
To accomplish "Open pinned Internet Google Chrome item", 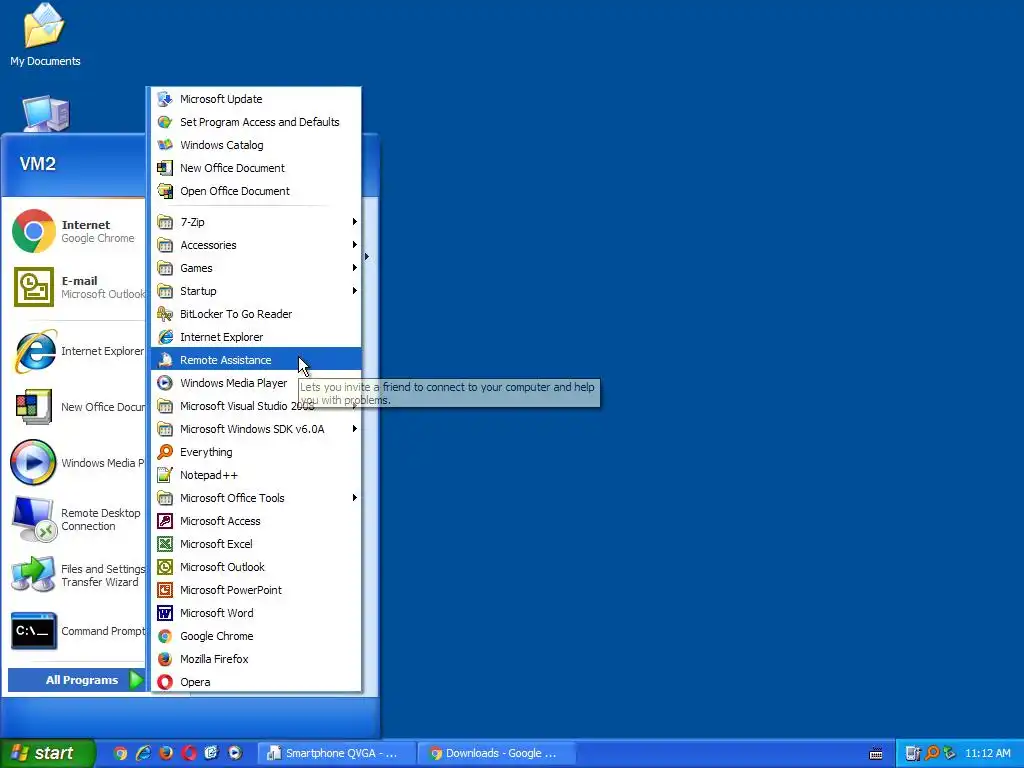I will coord(76,231).
